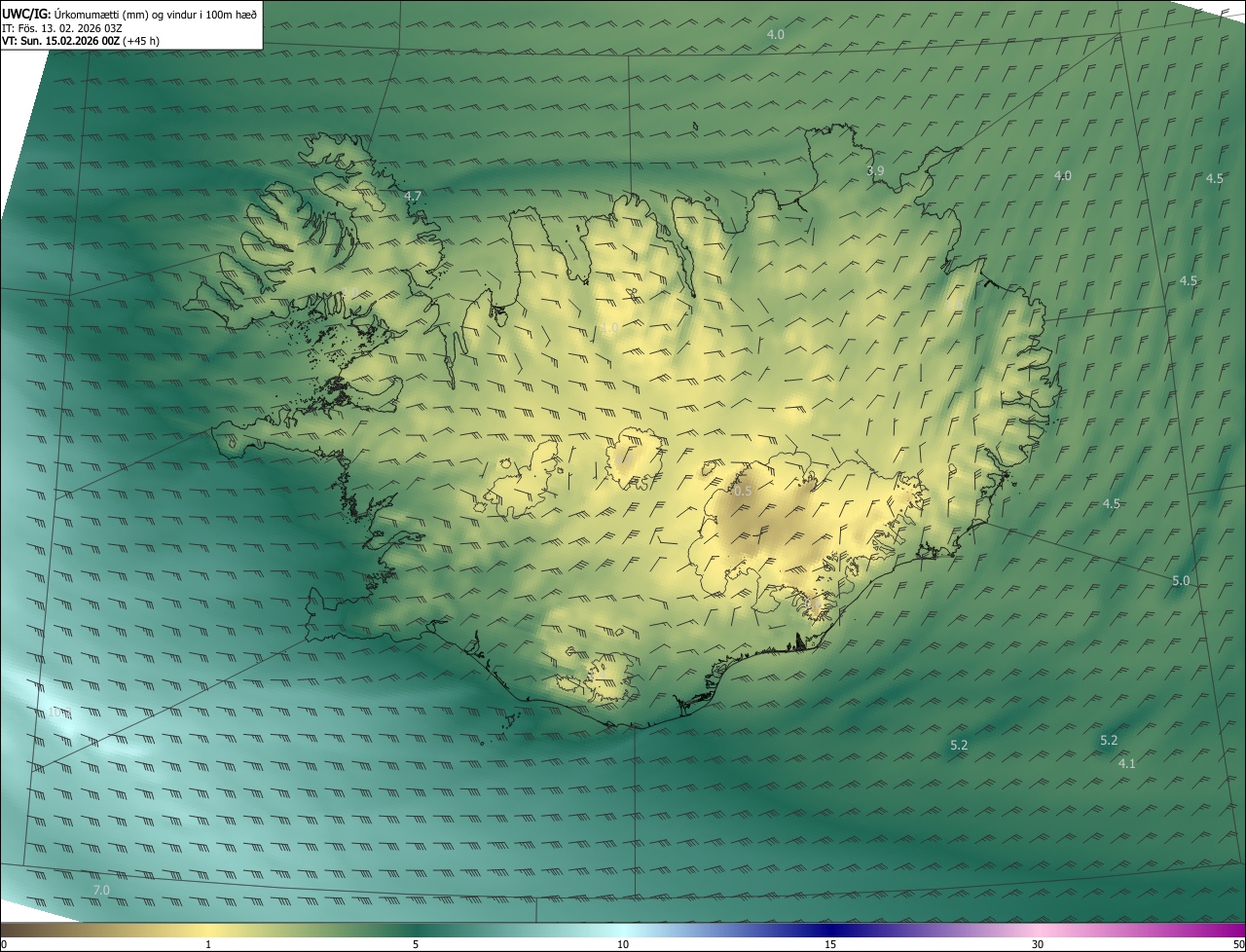This screenshot has height=952, width=1246.
Task: Click the colorbar tick label '15'
Action: (x=830, y=944)
